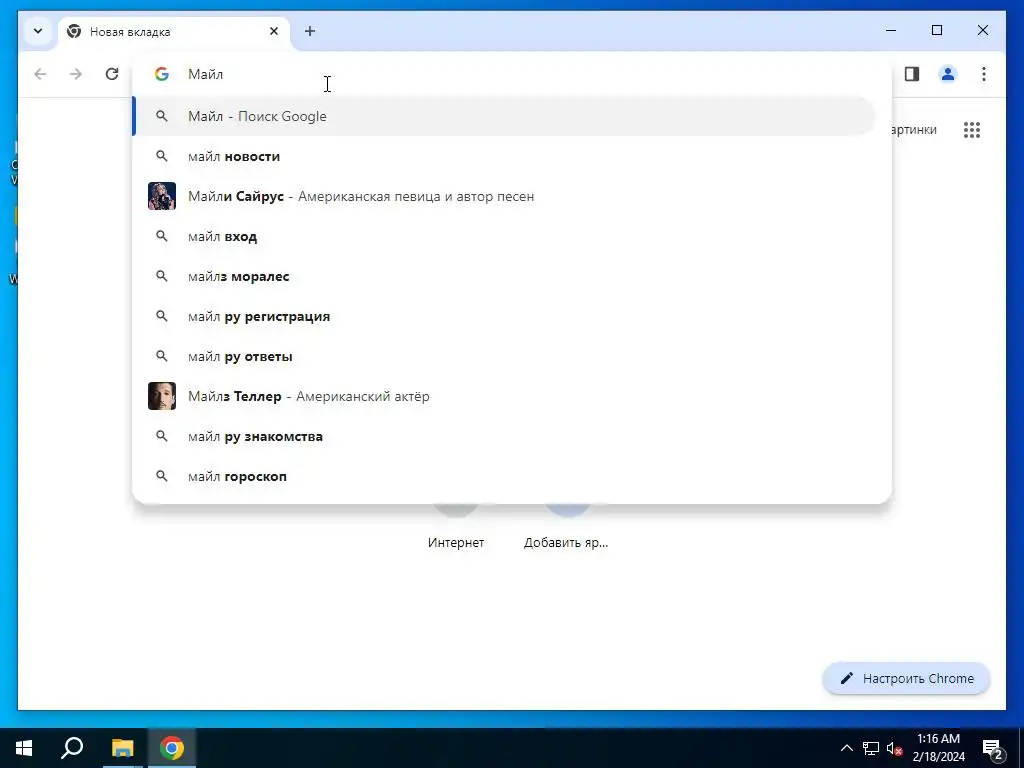Toggle the Chrome side panel

pos(912,74)
